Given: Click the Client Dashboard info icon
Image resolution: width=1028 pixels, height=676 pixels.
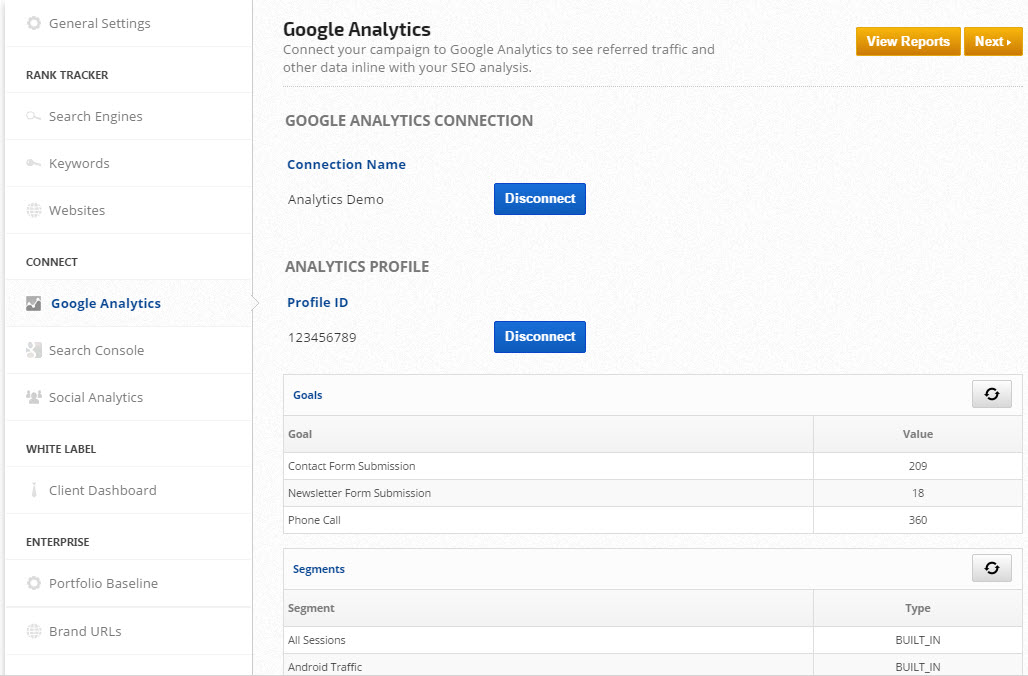Looking at the screenshot, I should pyautogui.click(x=34, y=491).
